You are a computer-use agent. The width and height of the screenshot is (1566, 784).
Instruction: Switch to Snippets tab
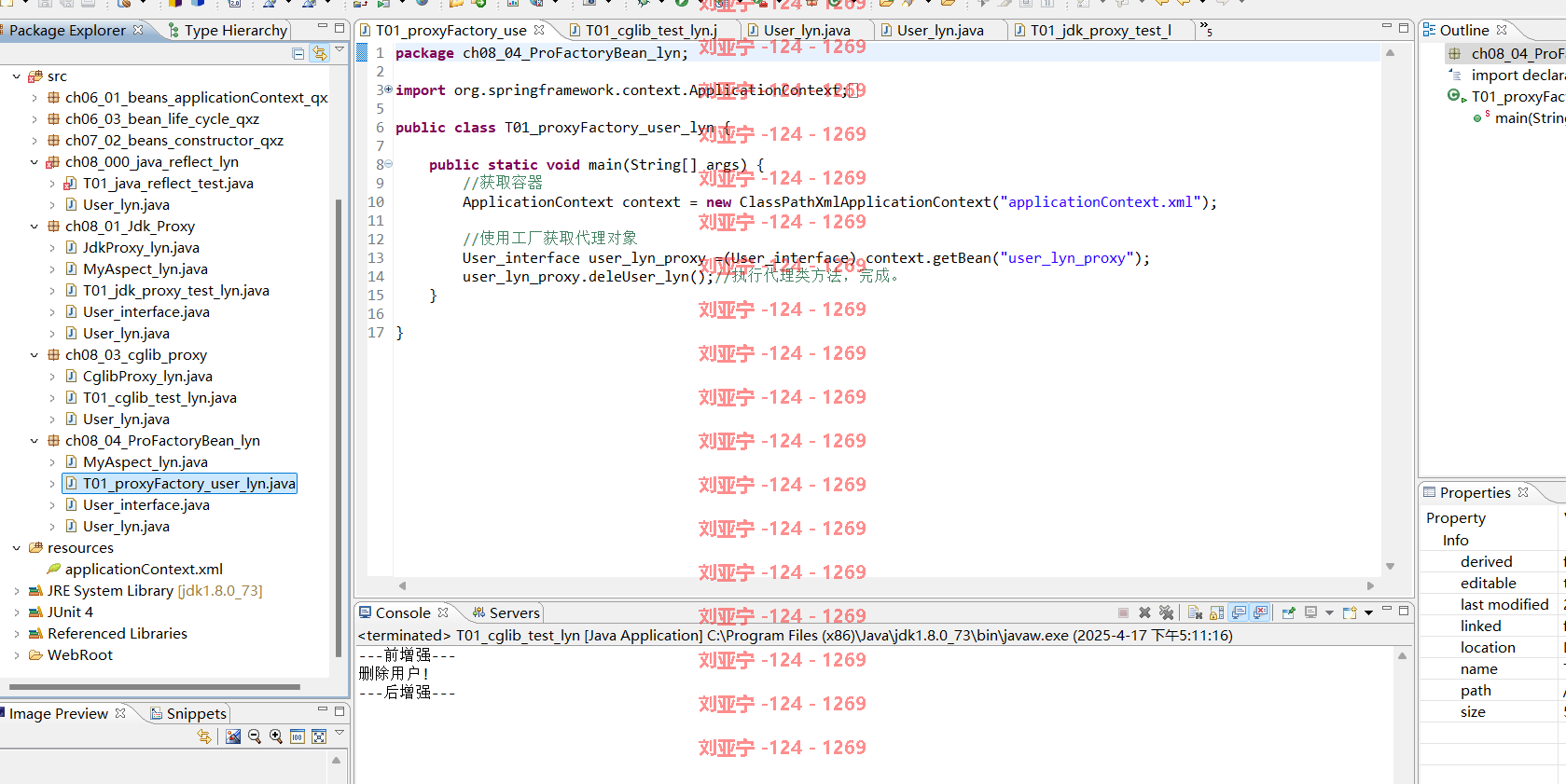[x=187, y=713]
